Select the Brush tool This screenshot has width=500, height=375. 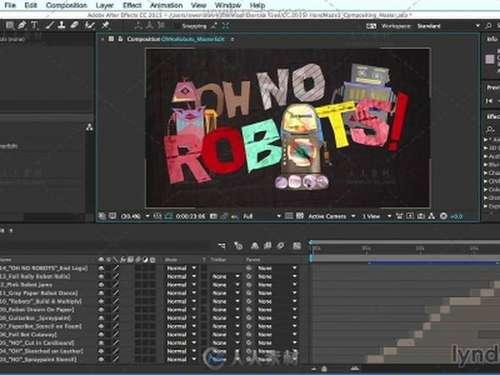[49, 25]
